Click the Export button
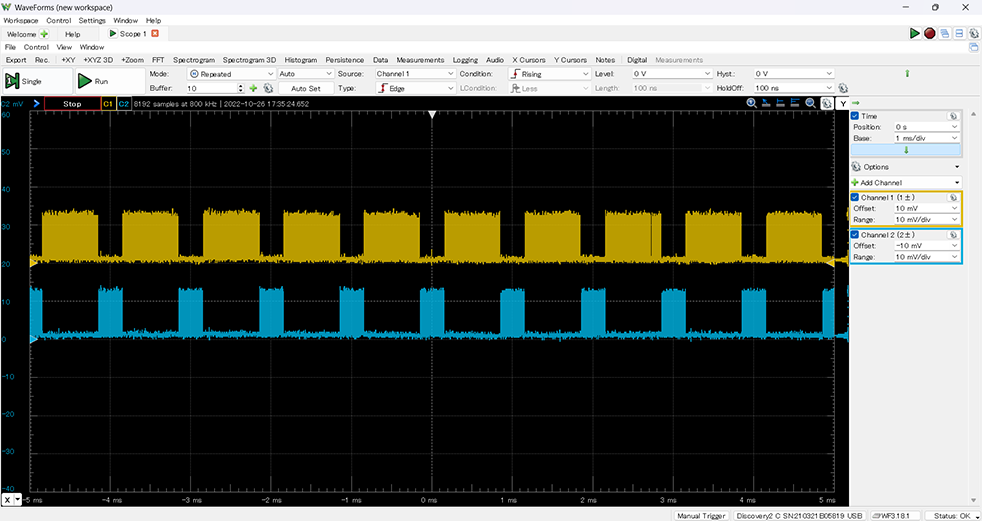The height and width of the screenshot is (521, 982). tap(16, 60)
